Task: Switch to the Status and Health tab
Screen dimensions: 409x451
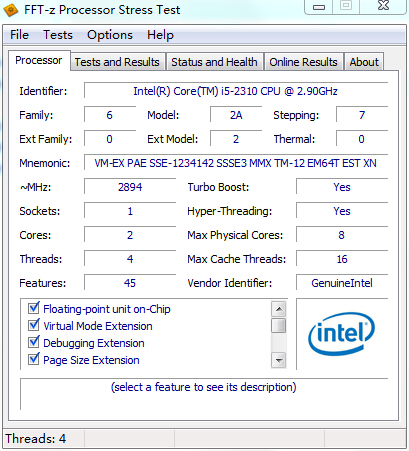Action: [x=214, y=62]
